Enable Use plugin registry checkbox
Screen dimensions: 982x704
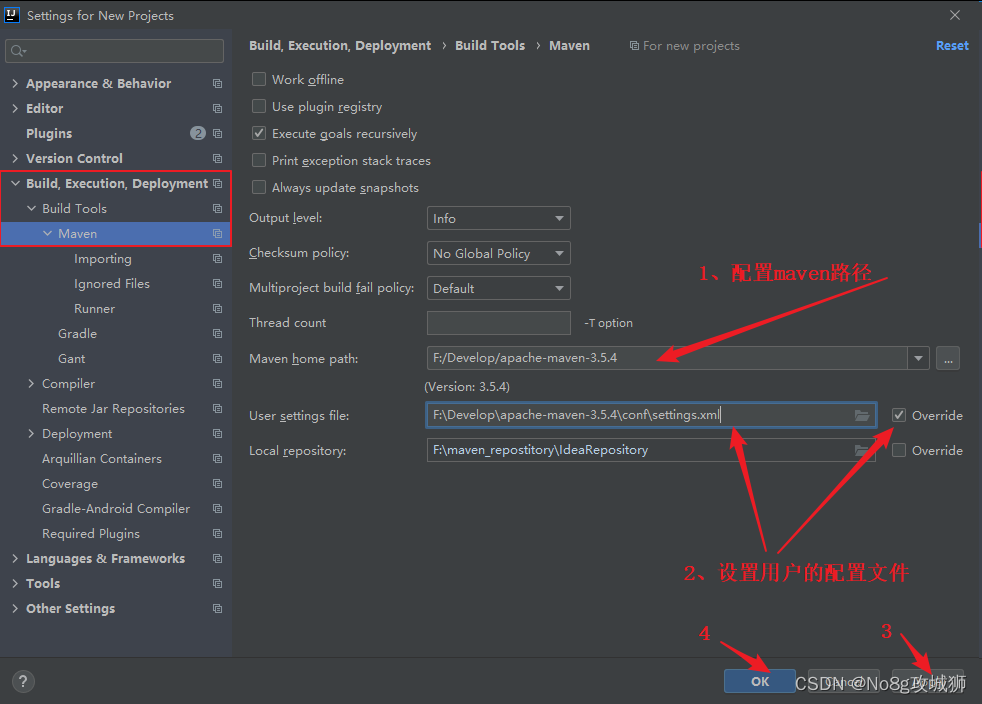click(259, 106)
